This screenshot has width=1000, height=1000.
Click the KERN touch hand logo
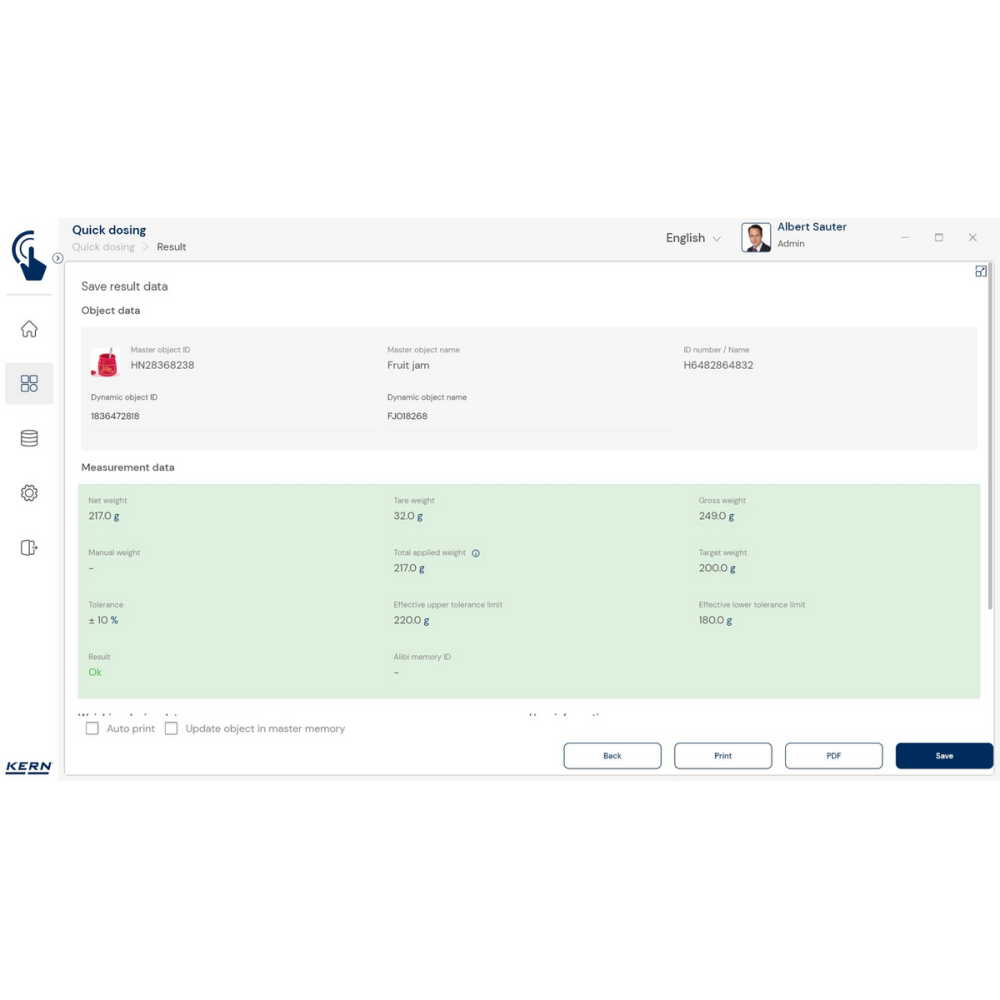pos(29,255)
